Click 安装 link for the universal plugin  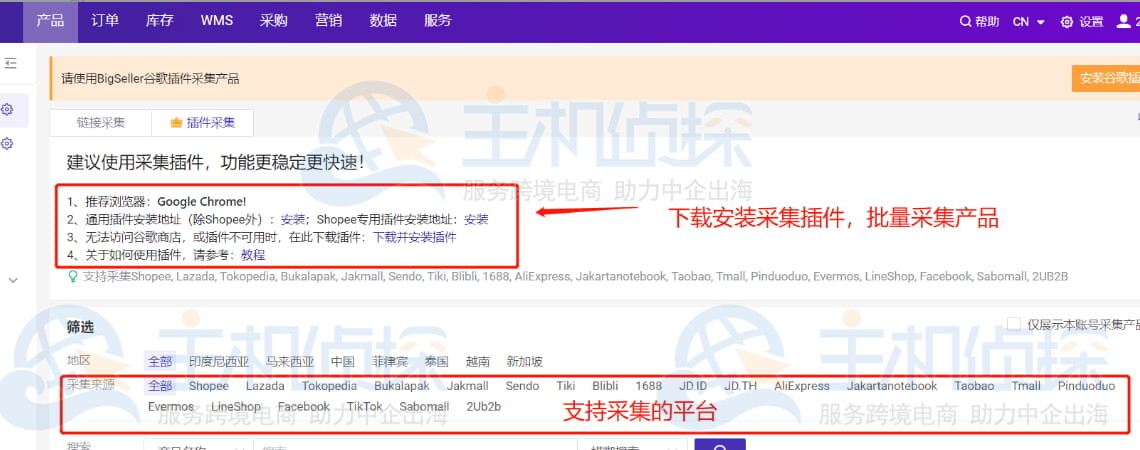pyautogui.click(x=292, y=219)
